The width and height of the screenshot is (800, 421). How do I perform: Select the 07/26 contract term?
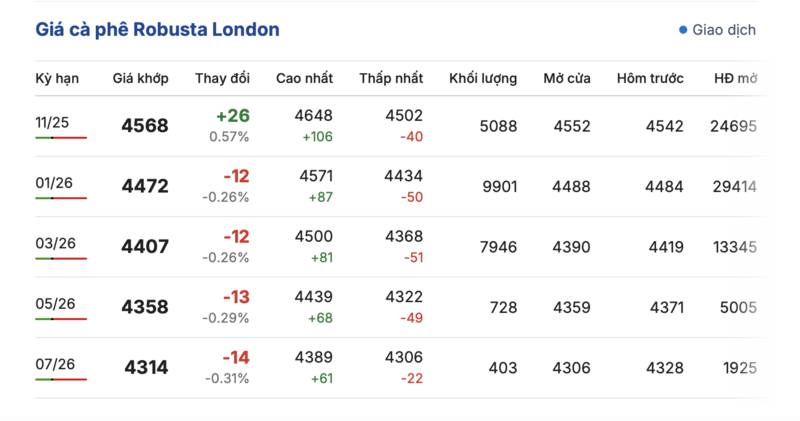(x=55, y=364)
